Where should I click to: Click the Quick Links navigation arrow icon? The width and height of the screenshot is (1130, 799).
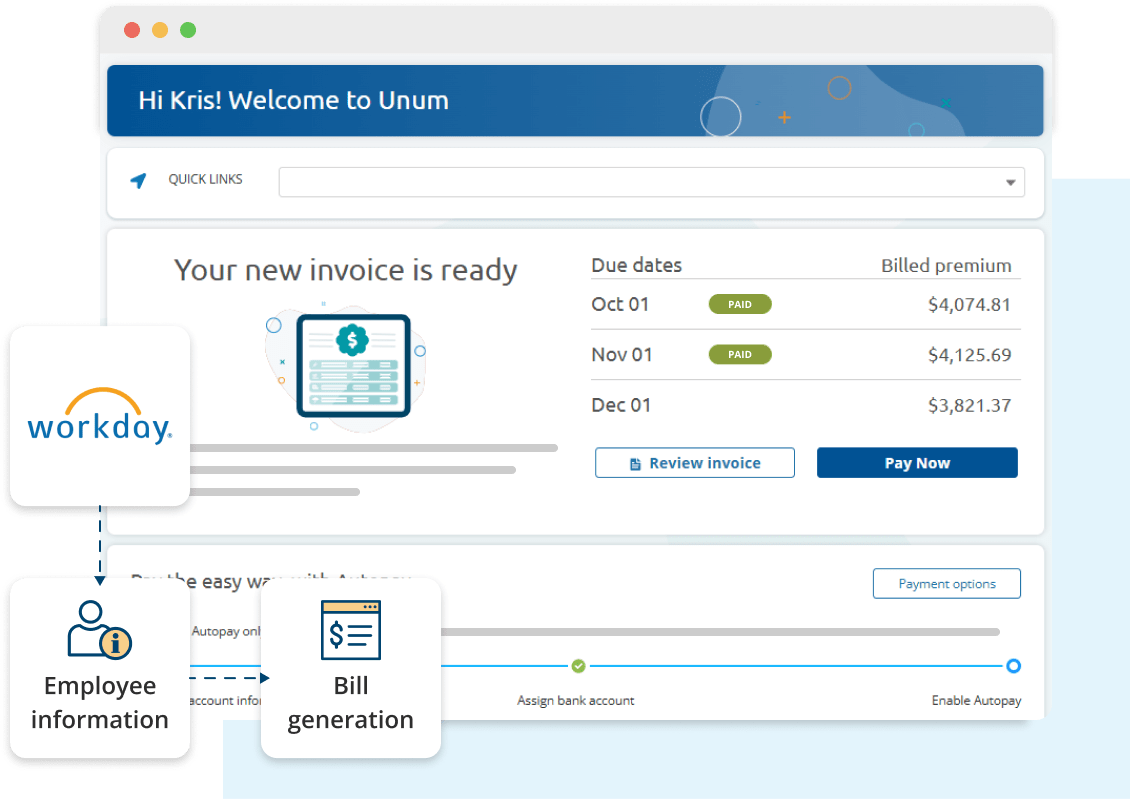click(138, 181)
